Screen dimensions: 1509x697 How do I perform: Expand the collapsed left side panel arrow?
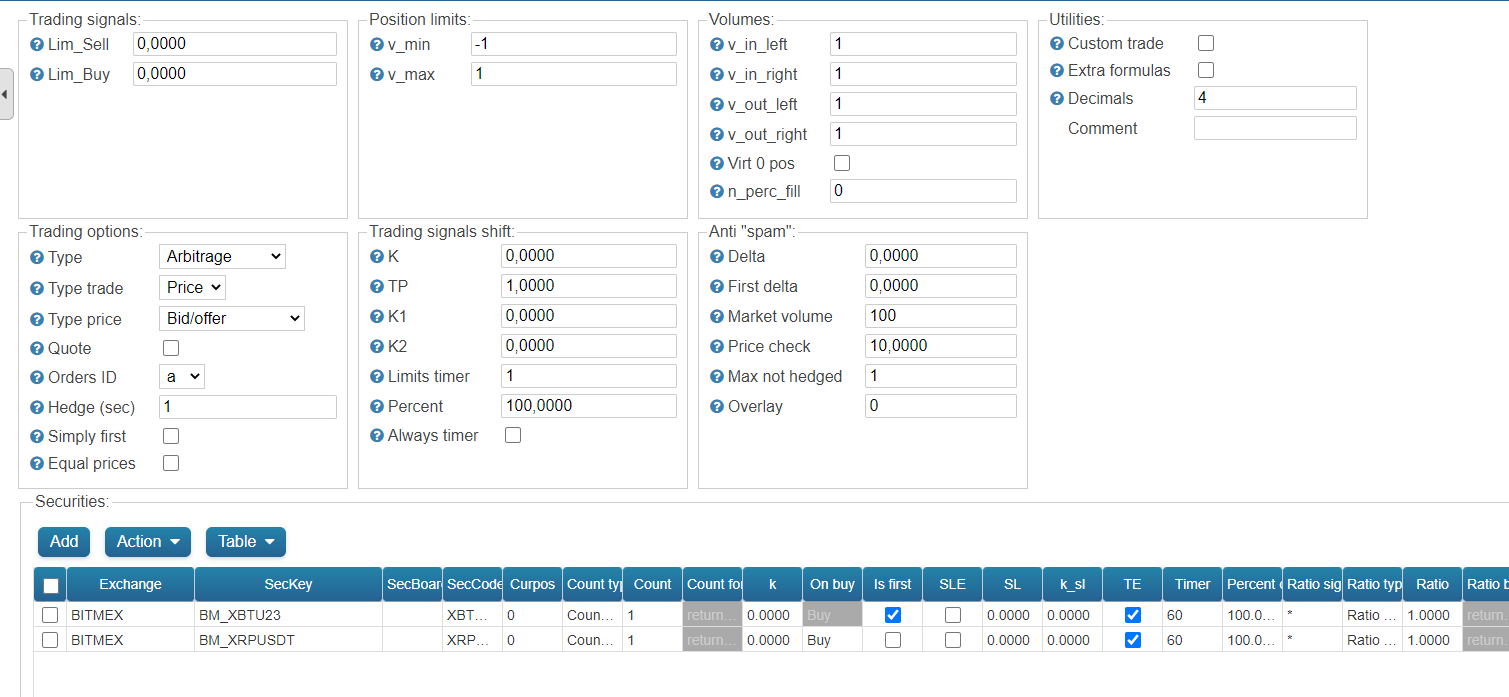6,94
